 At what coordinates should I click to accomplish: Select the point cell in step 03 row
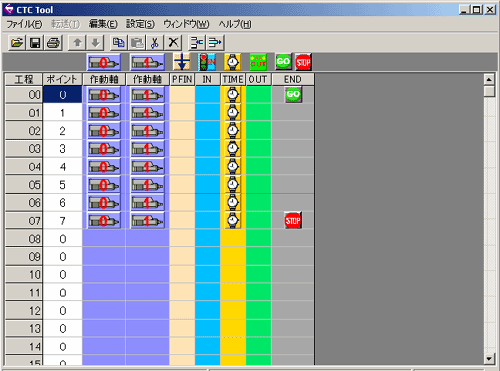coord(62,149)
